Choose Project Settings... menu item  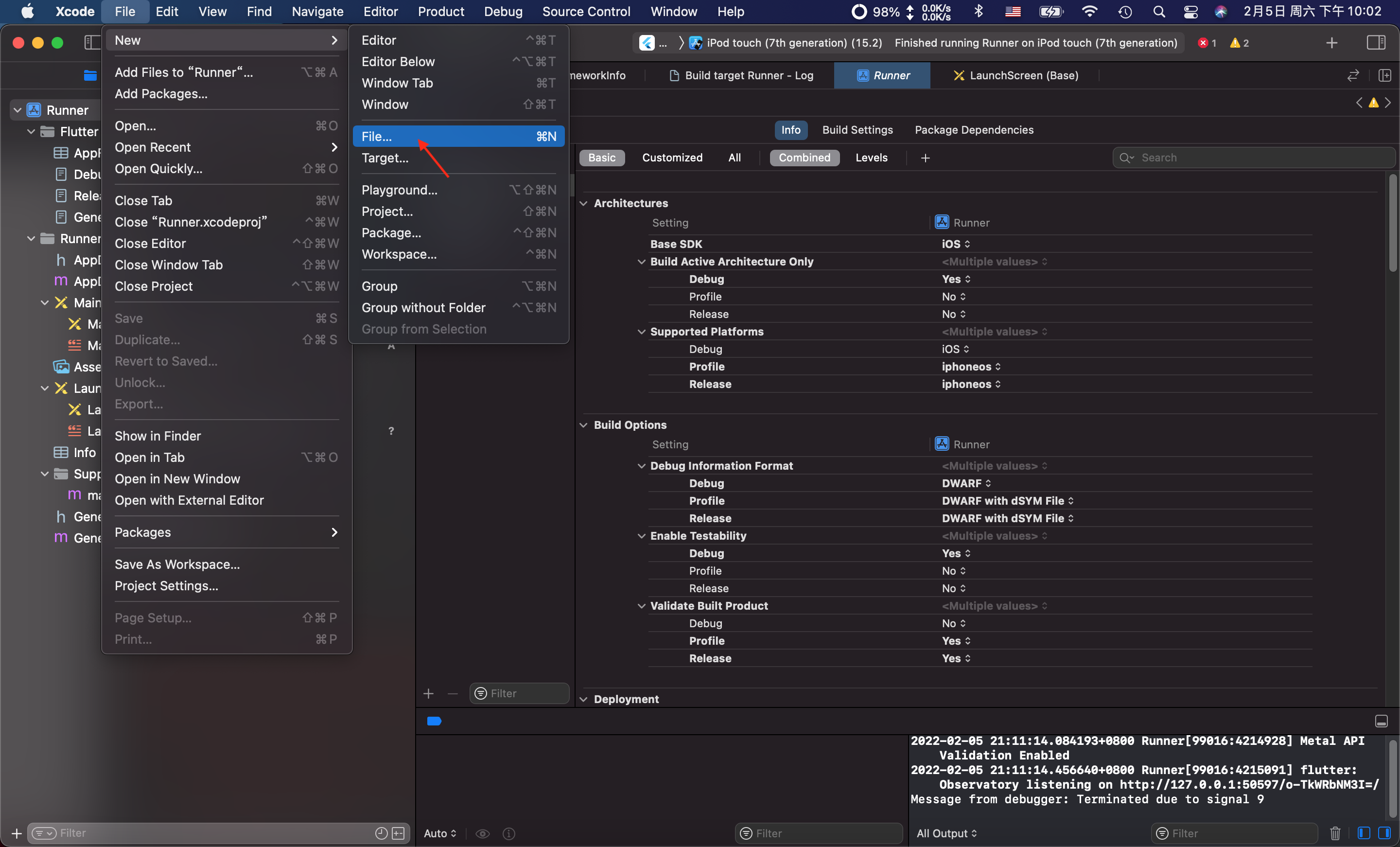226,585
